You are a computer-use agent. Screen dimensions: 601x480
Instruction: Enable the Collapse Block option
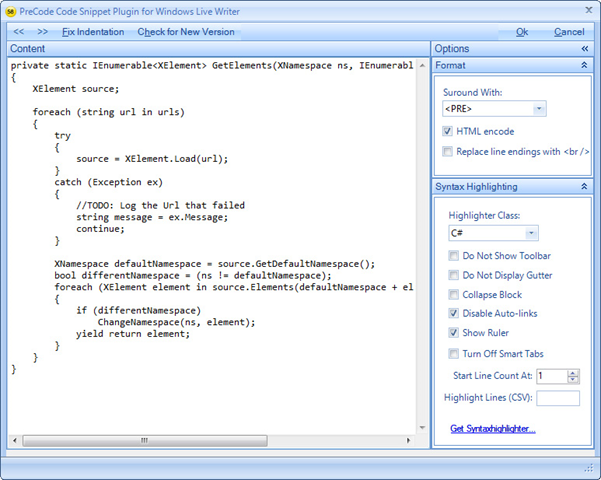(453, 294)
